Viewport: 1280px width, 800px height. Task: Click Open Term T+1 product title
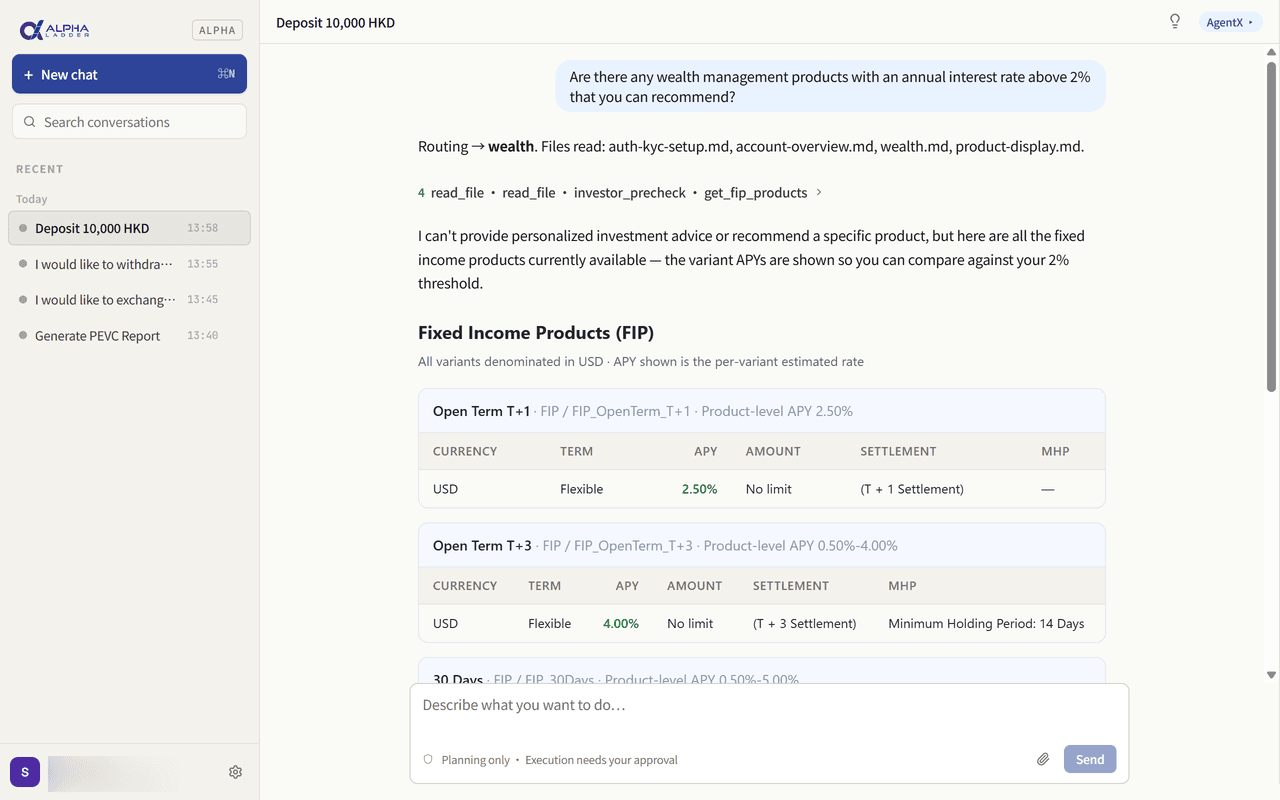(x=481, y=411)
